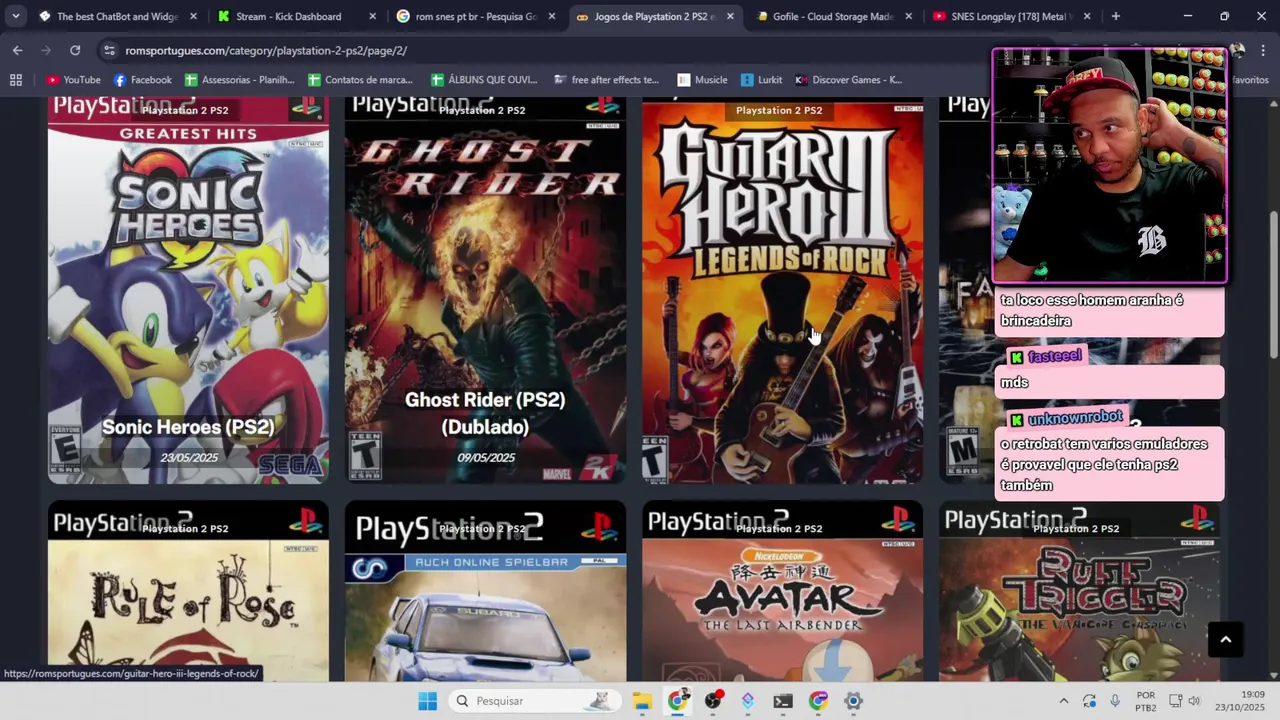Viewport: 1280px width, 720px height.
Task: Switch to The best ChatBot and Widget tab
Action: [x=118, y=16]
